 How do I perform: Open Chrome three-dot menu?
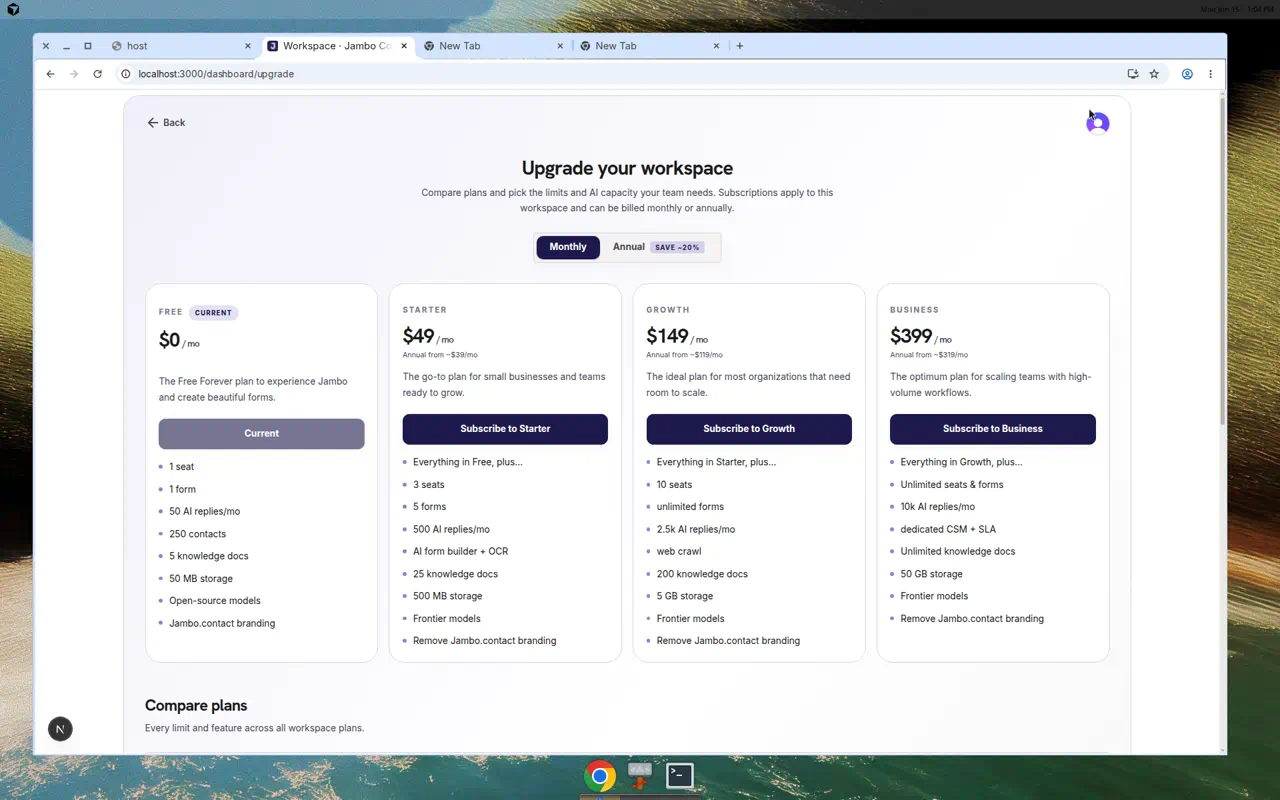coord(1210,74)
